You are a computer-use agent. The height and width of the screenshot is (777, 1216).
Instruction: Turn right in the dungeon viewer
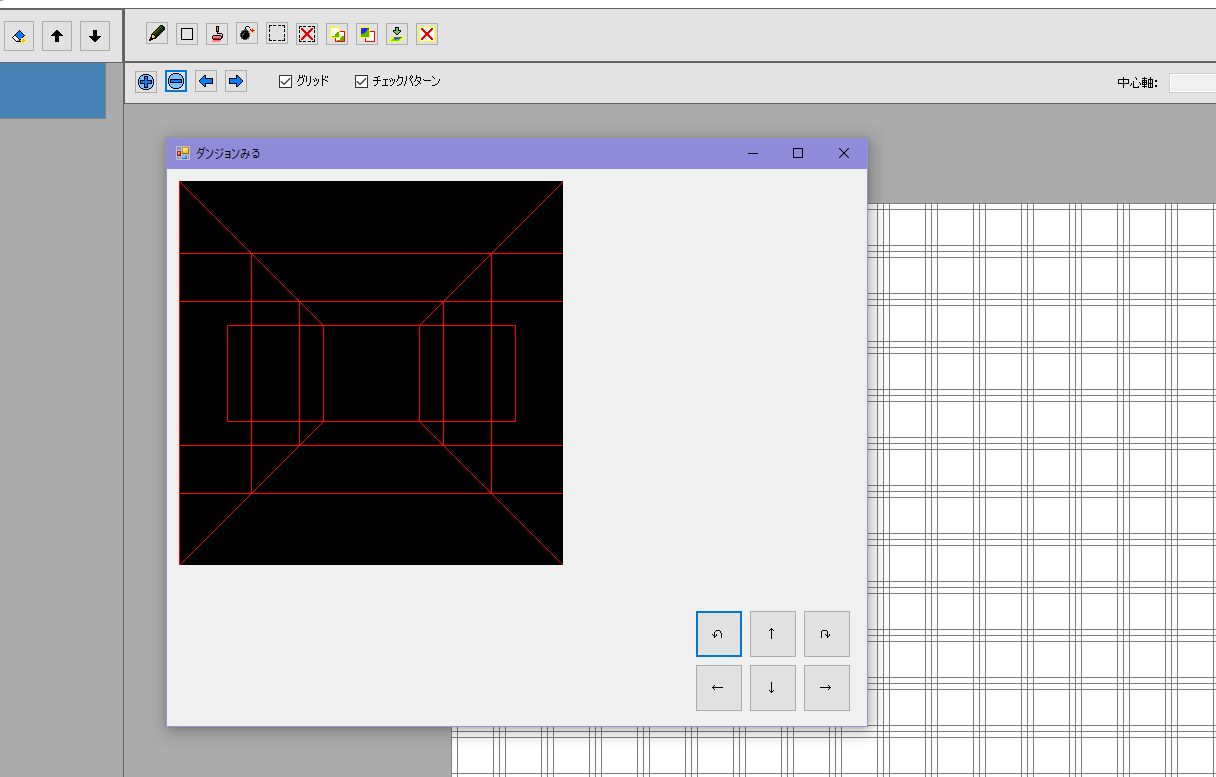pyautogui.click(x=827, y=634)
